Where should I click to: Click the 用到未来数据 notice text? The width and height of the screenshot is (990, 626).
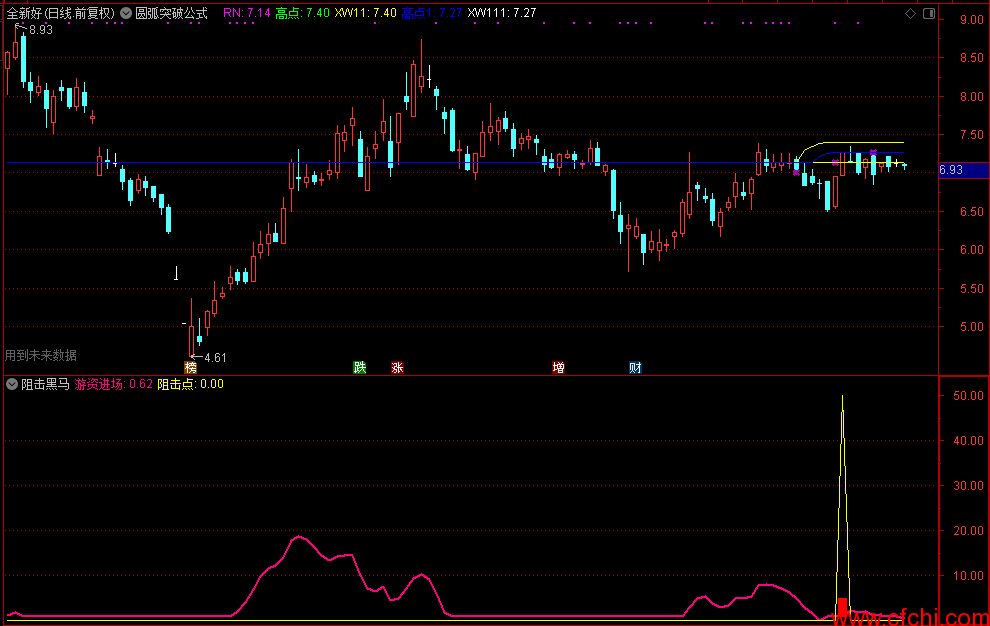[41, 356]
